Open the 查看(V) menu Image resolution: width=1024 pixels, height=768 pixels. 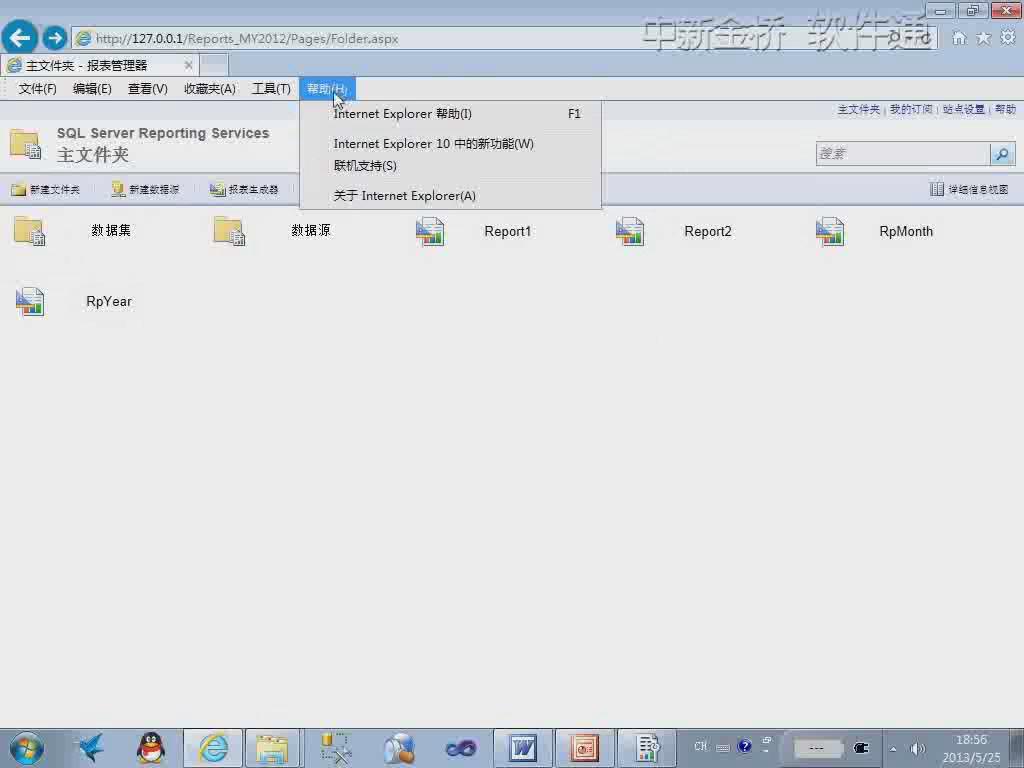148,89
